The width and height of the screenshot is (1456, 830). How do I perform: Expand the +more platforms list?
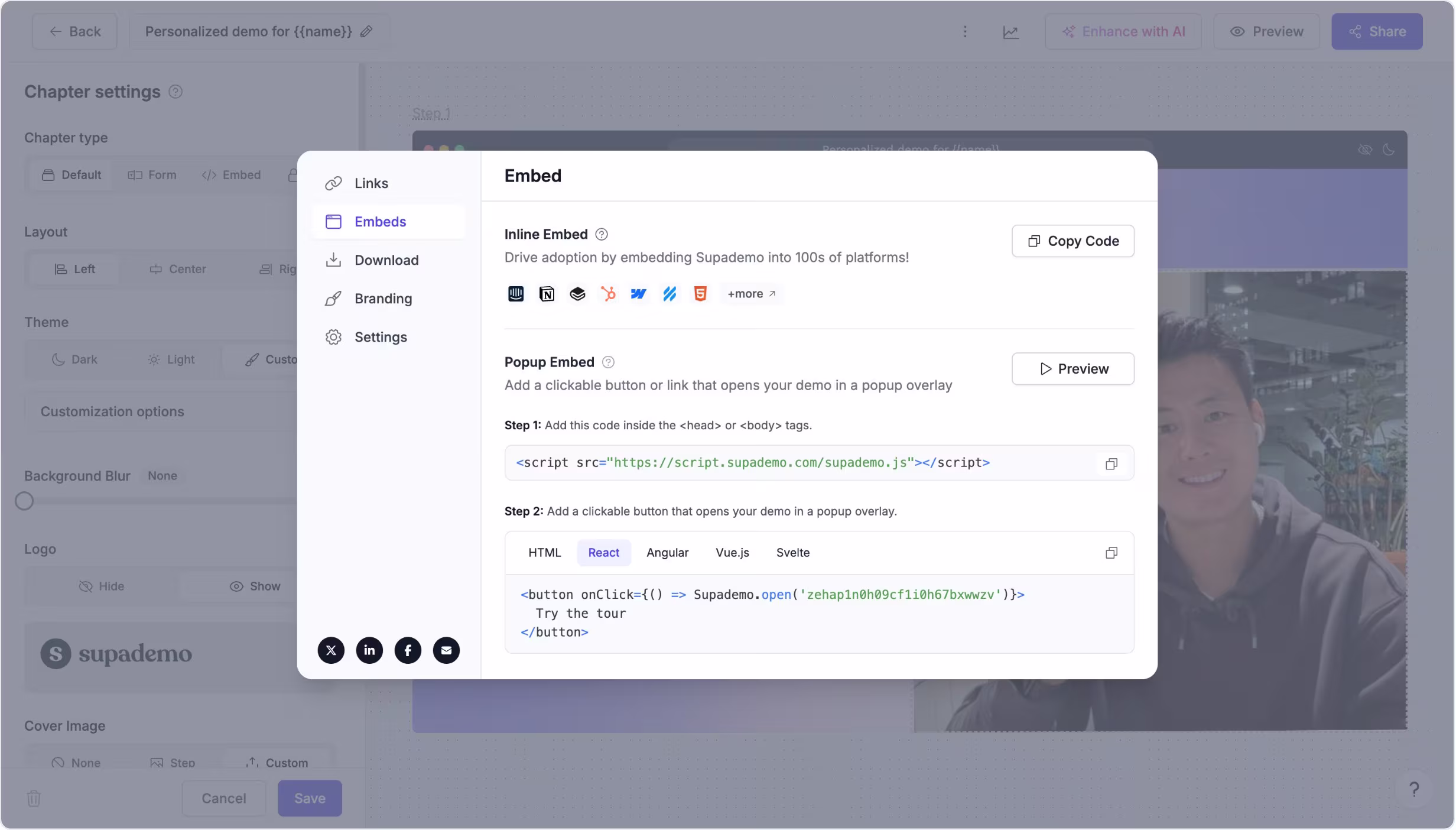pyautogui.click(x=752, y=293)
